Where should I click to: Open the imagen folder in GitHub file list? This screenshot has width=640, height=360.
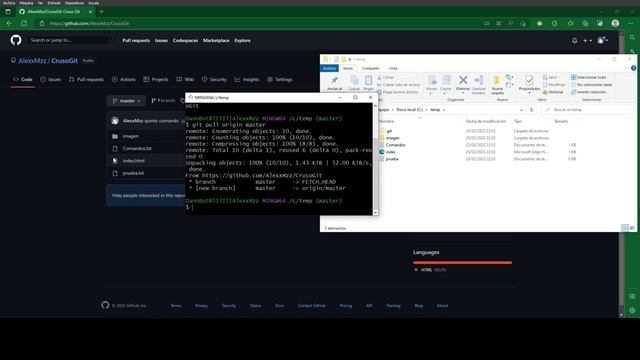point(131,136)
